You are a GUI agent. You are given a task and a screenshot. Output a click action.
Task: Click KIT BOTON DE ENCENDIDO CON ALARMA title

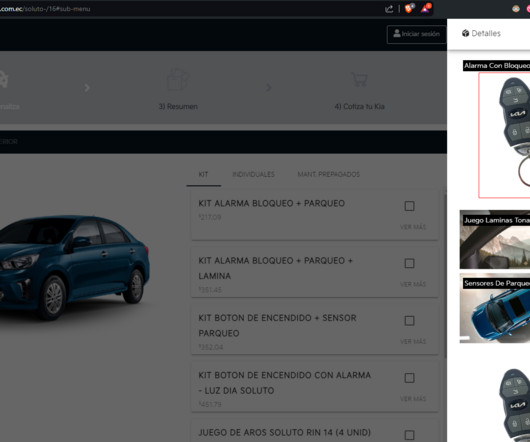pos(285,383)
